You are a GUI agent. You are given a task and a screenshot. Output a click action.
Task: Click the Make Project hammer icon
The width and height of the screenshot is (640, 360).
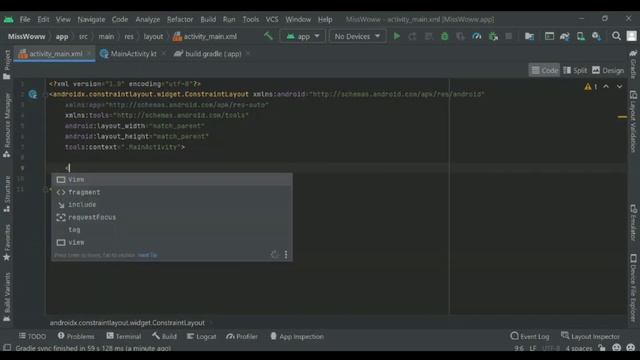[268, 36]
